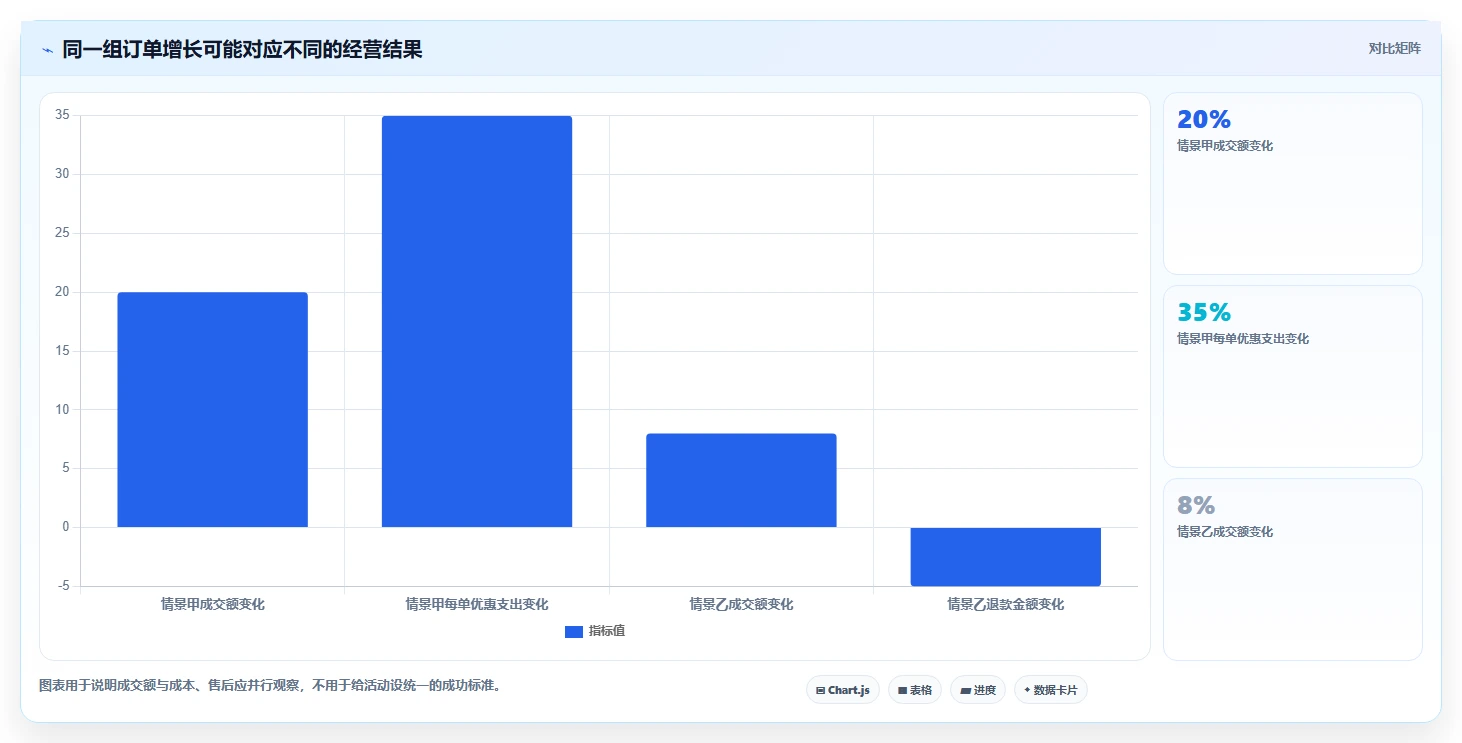This screenshot has width=1462, height=743.
Task: Click the 35% value on the second card
Action: pyautogui.click(x=1204, y=313)
